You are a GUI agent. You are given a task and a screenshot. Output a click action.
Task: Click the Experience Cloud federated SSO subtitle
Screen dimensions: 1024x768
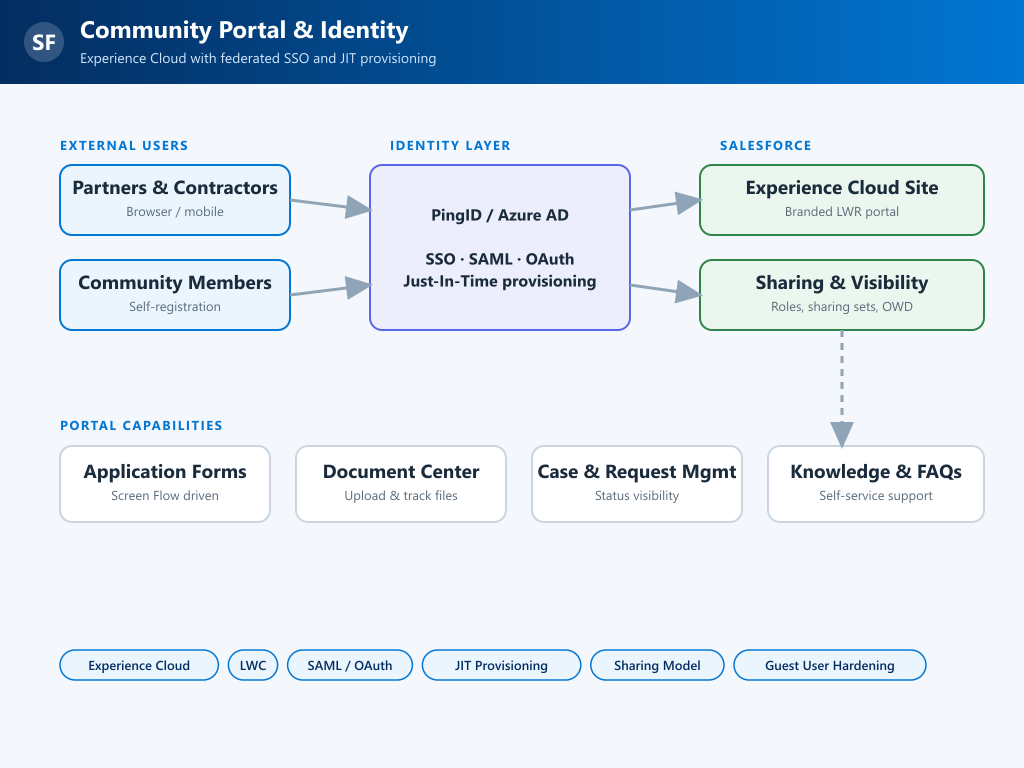(258, 59)
